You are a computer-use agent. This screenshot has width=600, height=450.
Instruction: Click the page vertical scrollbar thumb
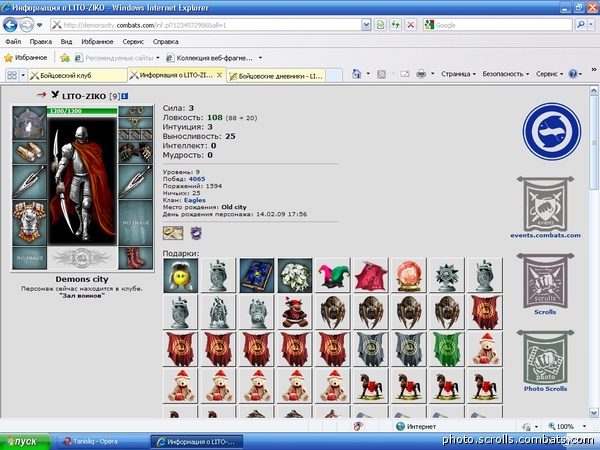(x=593, y=143)
